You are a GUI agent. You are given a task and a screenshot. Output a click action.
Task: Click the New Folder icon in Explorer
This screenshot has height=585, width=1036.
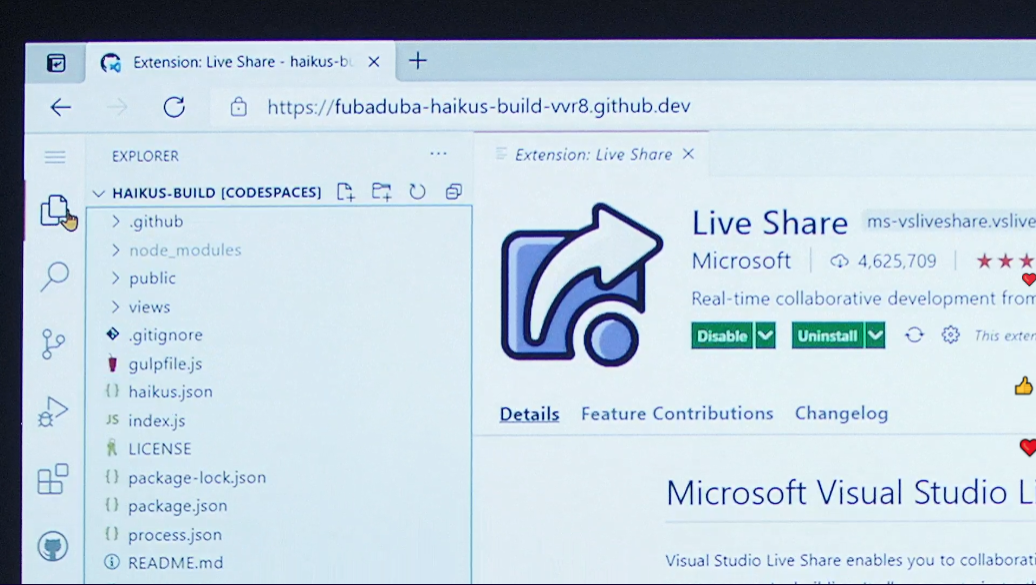point(381,192)
